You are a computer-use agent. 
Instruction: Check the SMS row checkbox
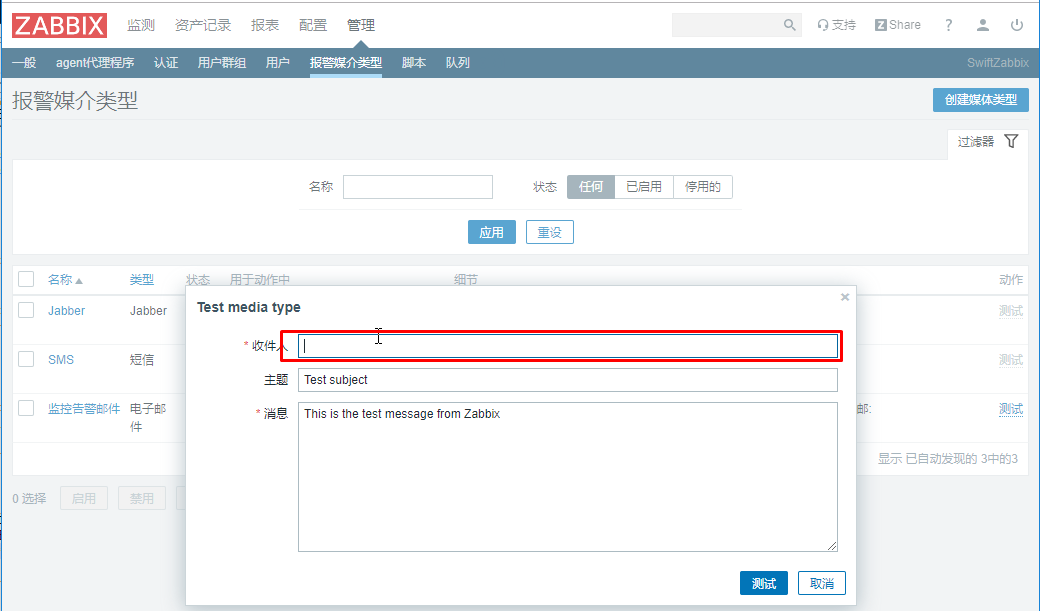click(x=26, y=359)
